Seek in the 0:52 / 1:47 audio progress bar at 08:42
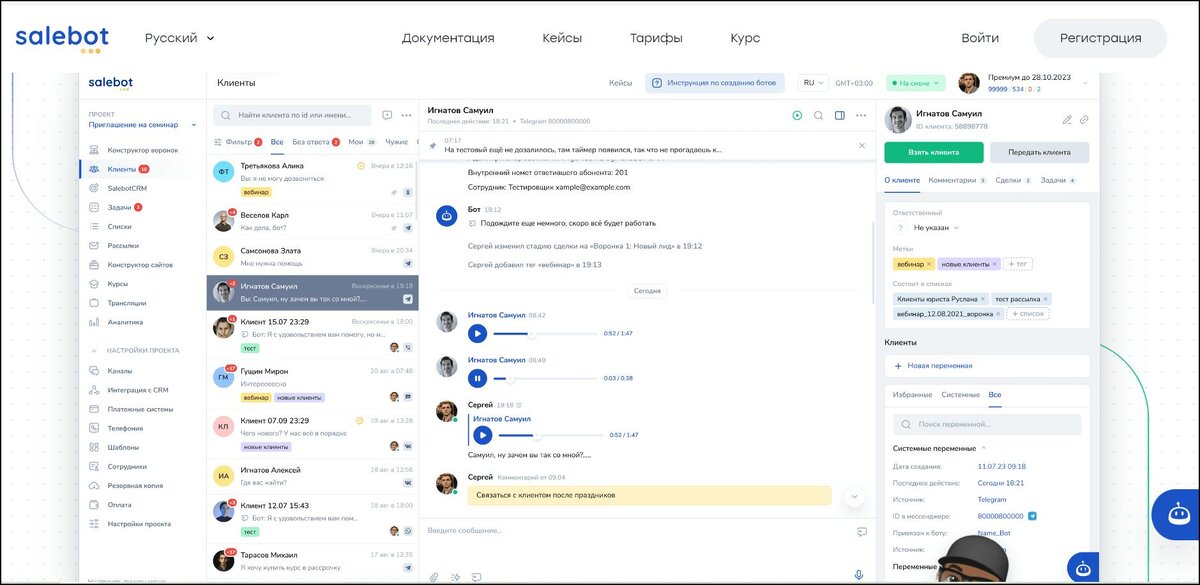 546,334
